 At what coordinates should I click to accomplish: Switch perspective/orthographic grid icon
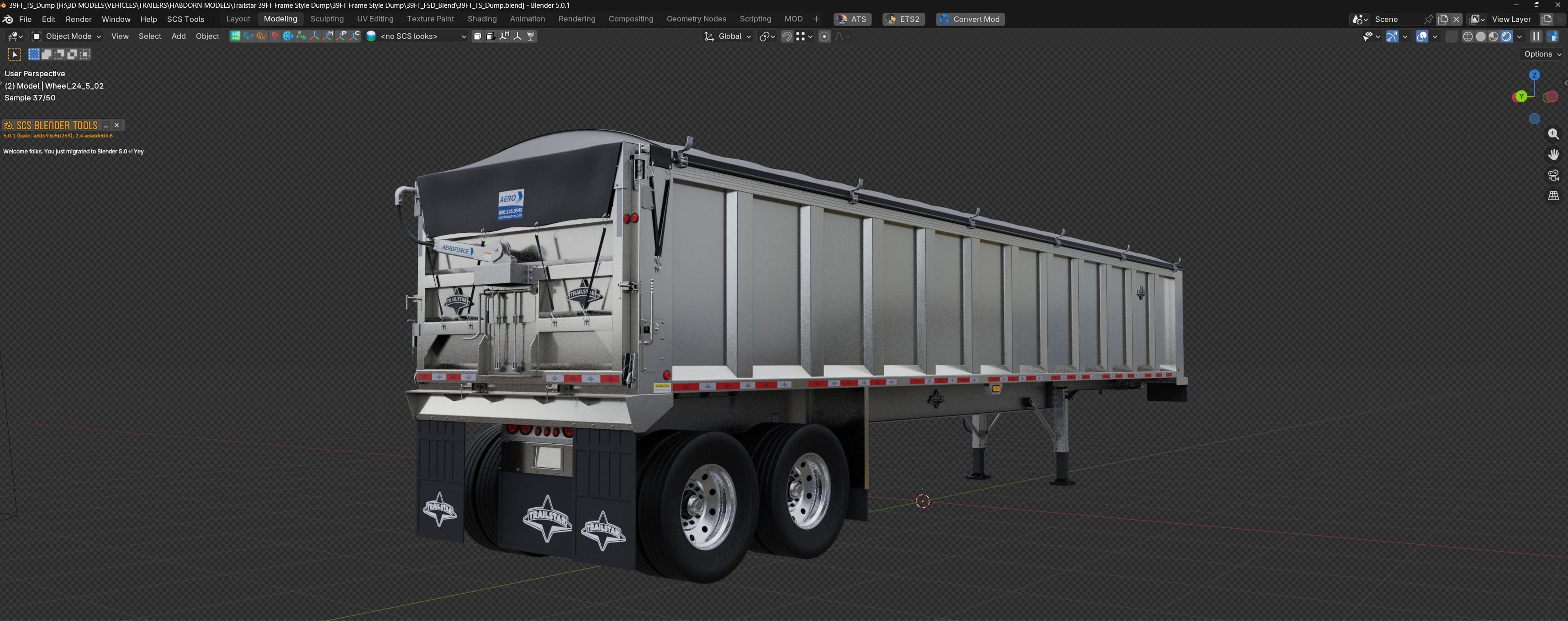tap(1553, 195)
